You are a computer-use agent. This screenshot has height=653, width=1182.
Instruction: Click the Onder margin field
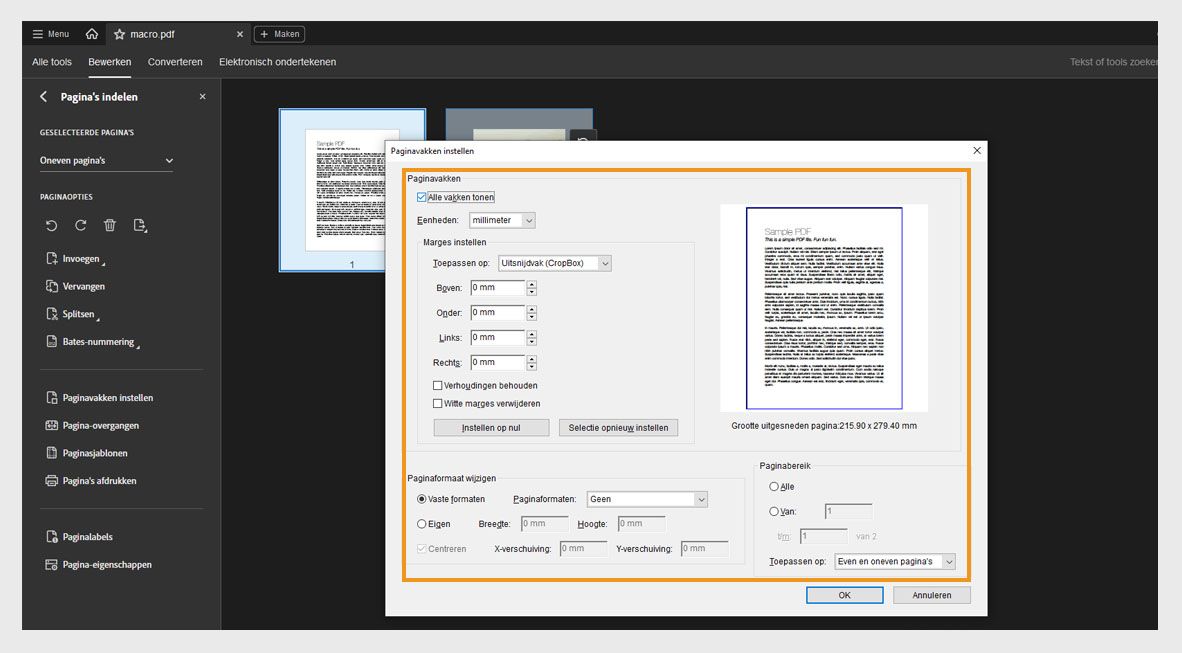coord(498,312)
